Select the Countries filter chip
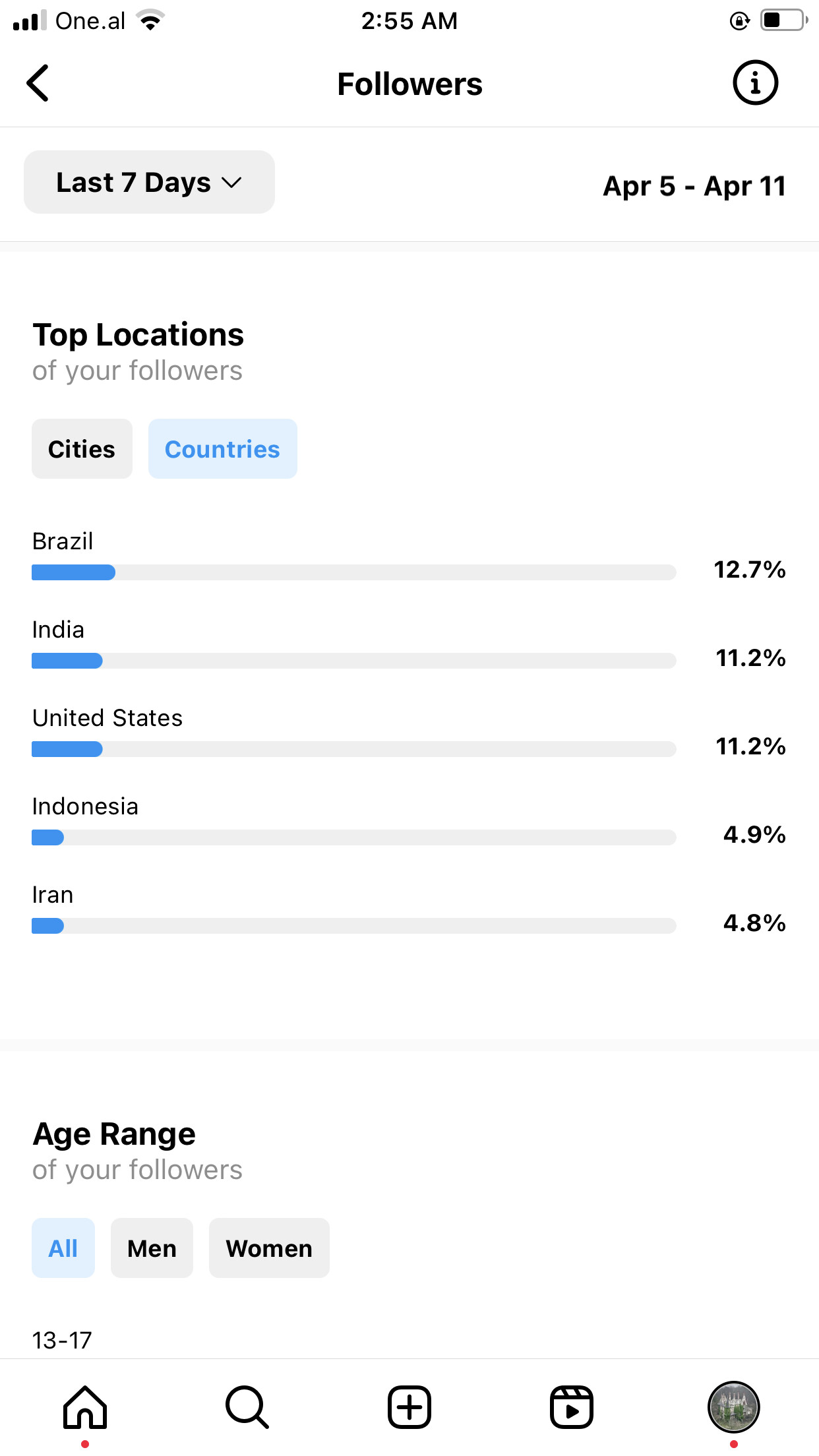This screenshot has width=819, height=1456. click(x=222, y=449)
